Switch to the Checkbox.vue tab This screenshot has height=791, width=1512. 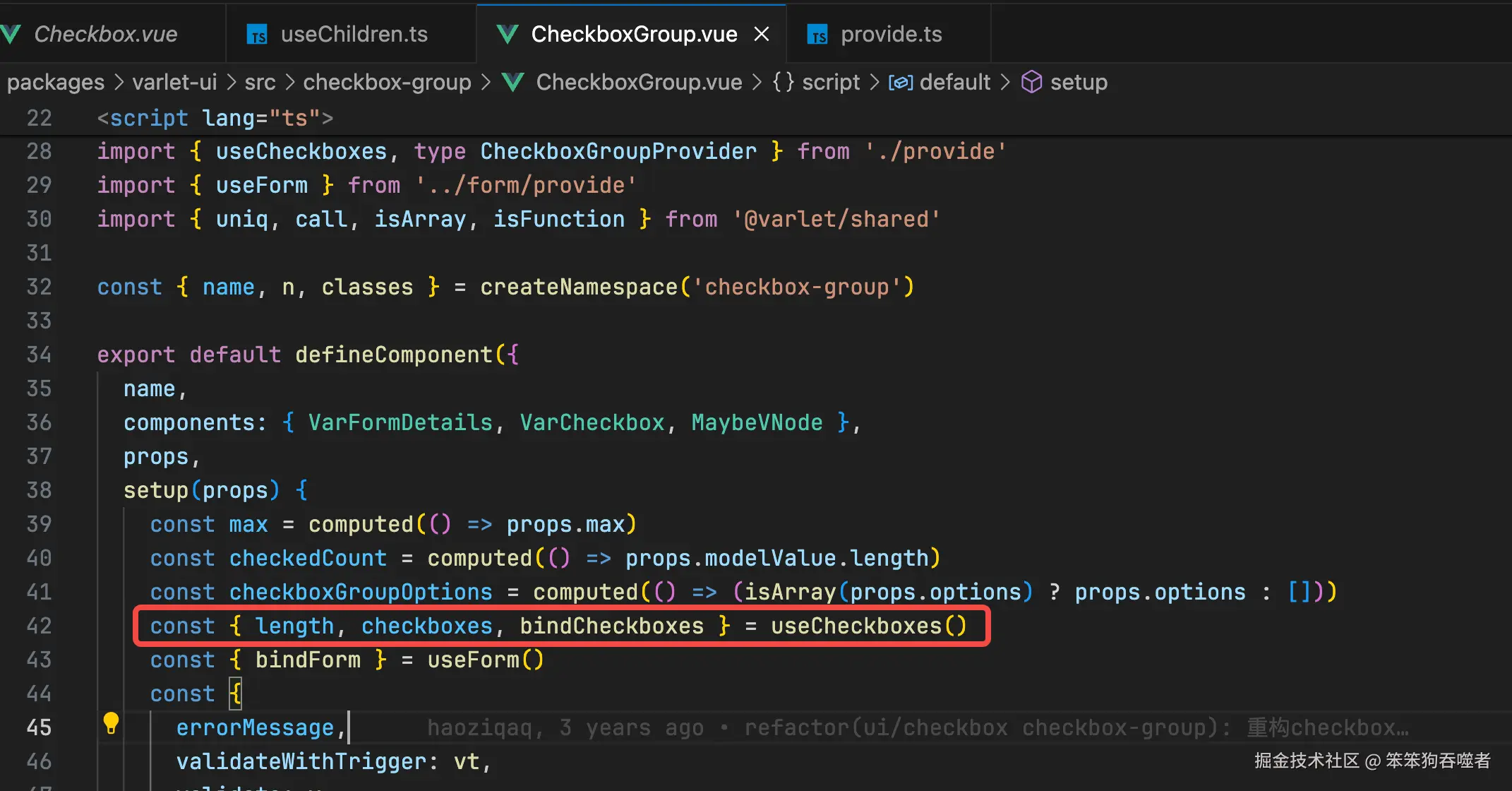tap(105, 34)
